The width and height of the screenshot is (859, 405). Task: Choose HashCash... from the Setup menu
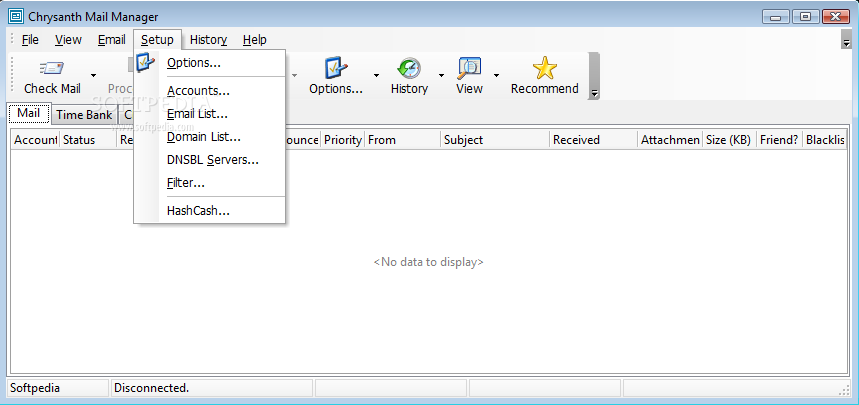click(209, 211)
